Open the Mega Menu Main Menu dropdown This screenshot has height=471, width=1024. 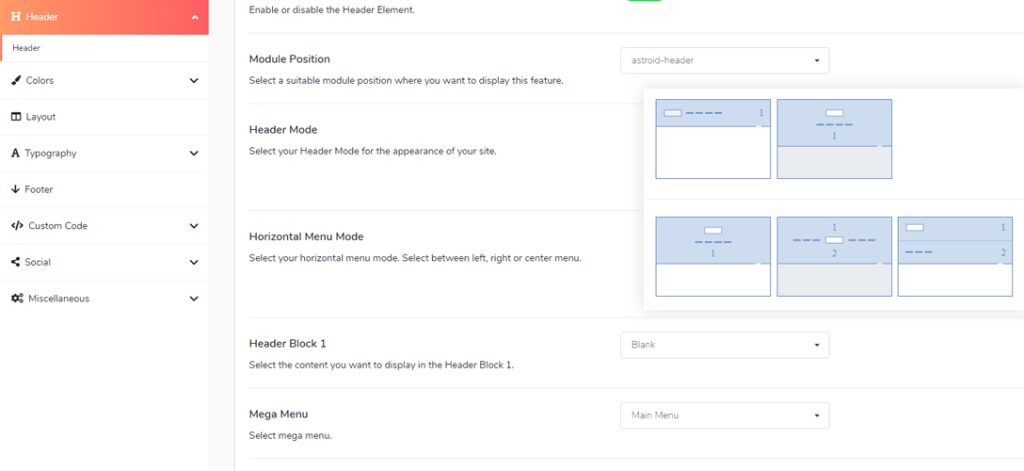[x=725, y=415]
